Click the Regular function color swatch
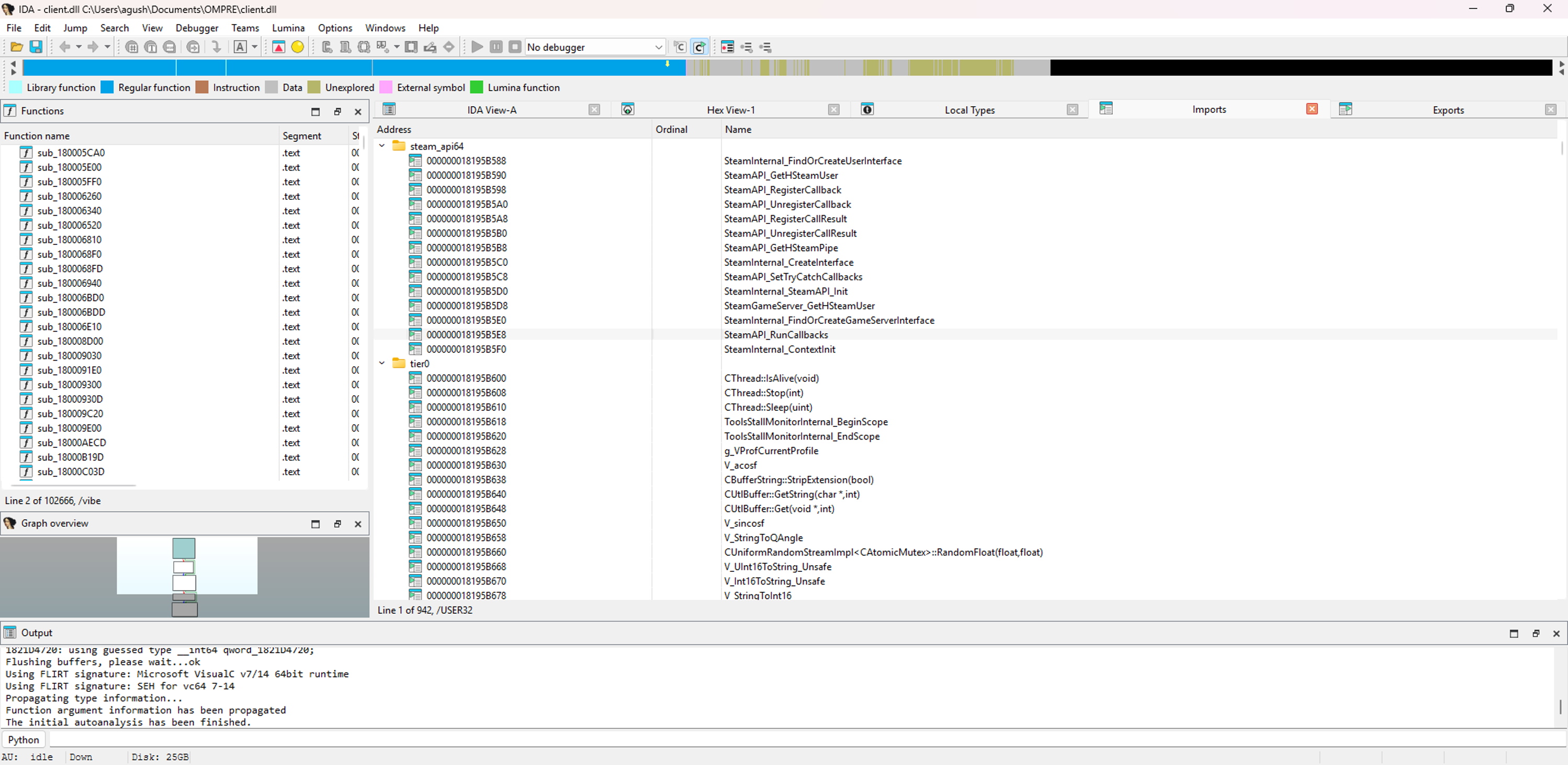1568x765 pixels. tap(107, 87)
